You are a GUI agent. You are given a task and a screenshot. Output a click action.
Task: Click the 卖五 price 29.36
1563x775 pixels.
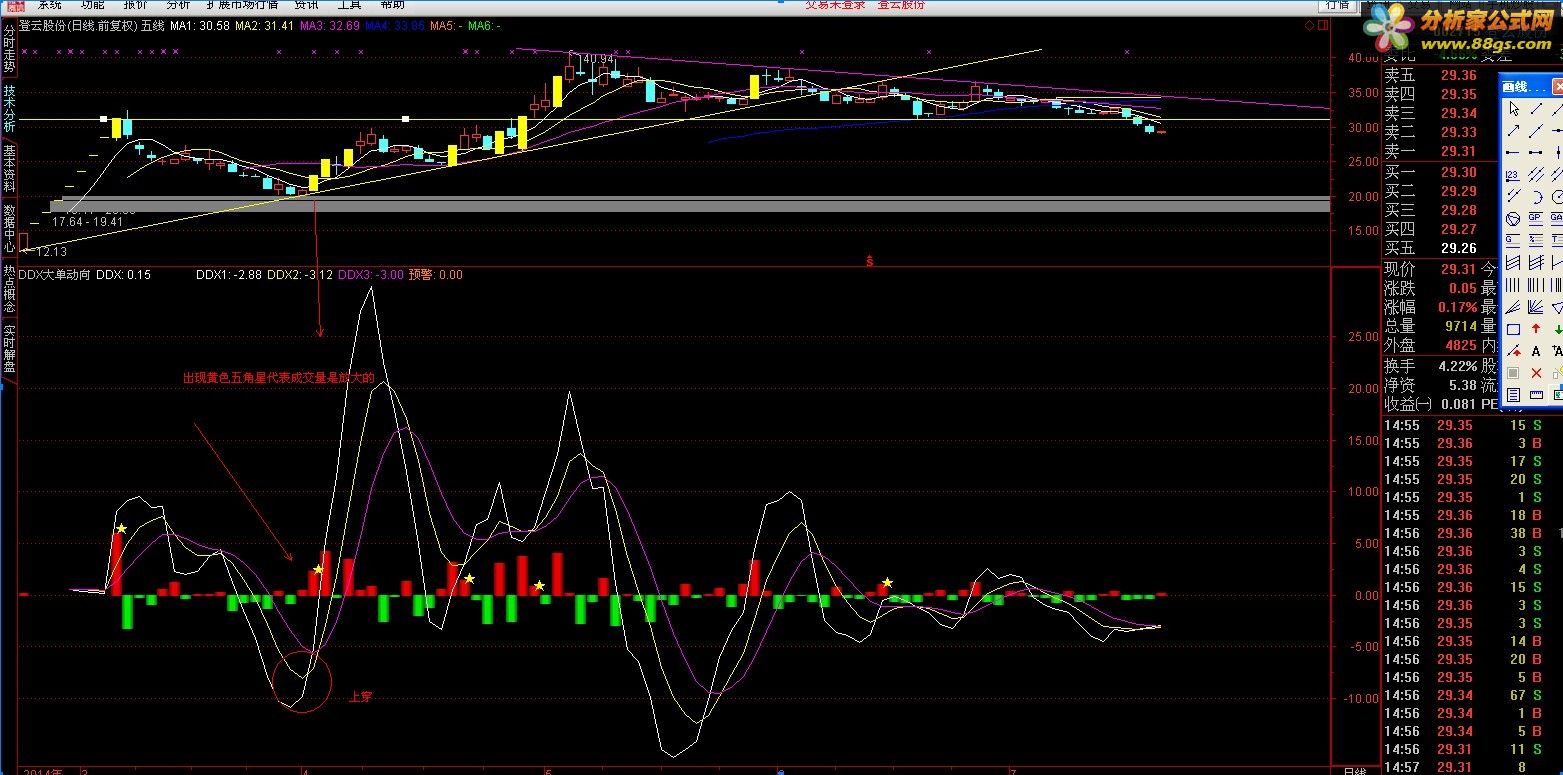(x=1459, y=76)
